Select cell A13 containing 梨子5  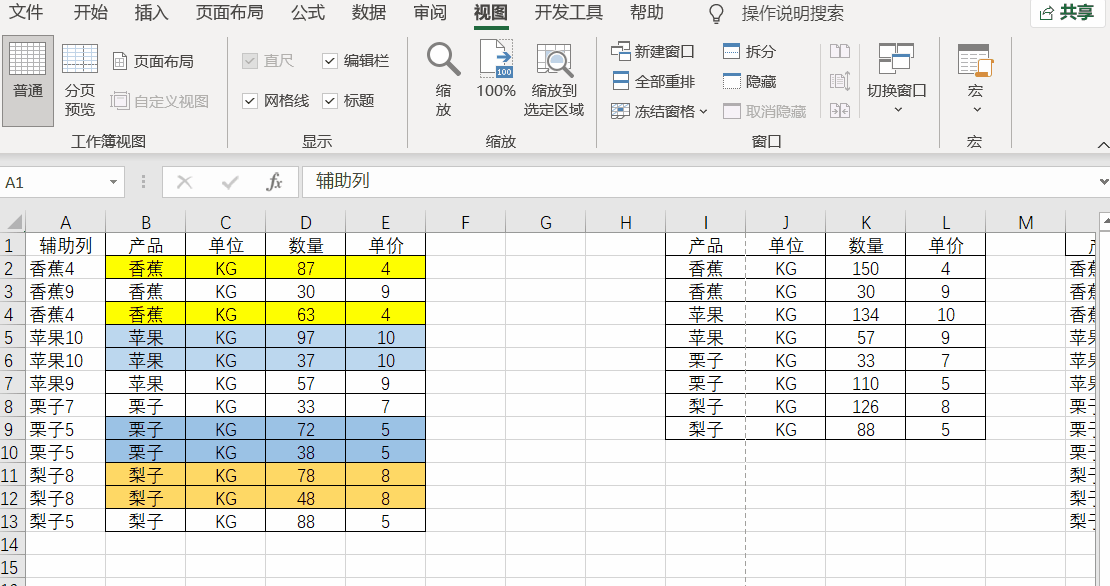[65, 521]
